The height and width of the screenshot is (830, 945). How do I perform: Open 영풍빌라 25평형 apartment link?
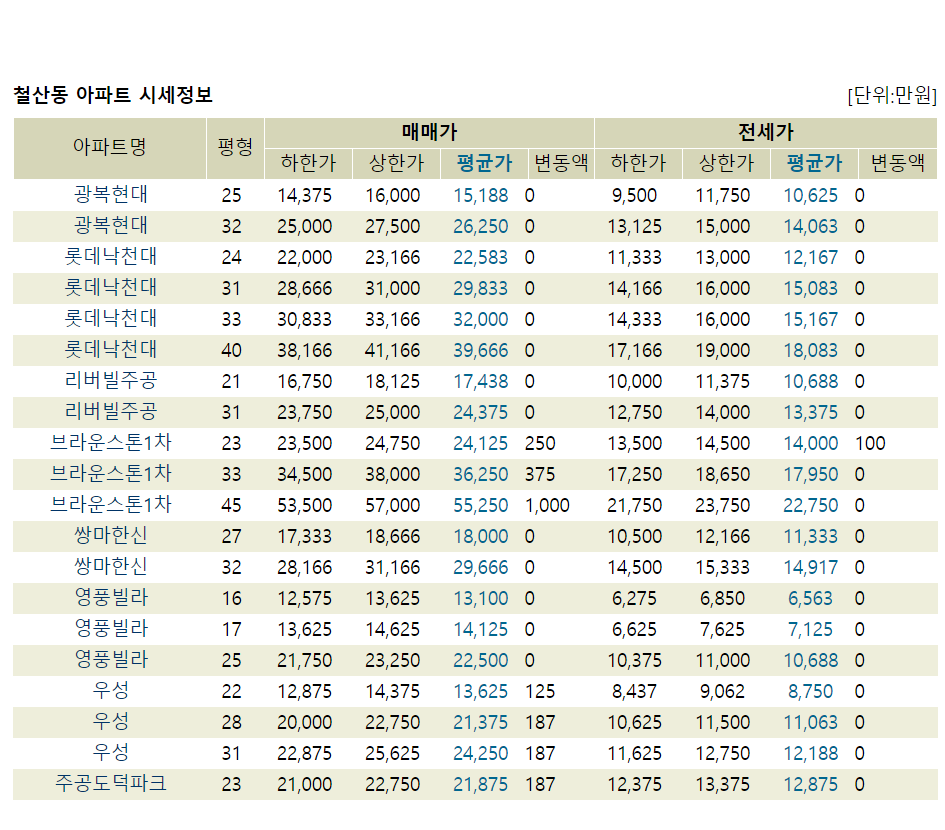click(x=110, y=660)
